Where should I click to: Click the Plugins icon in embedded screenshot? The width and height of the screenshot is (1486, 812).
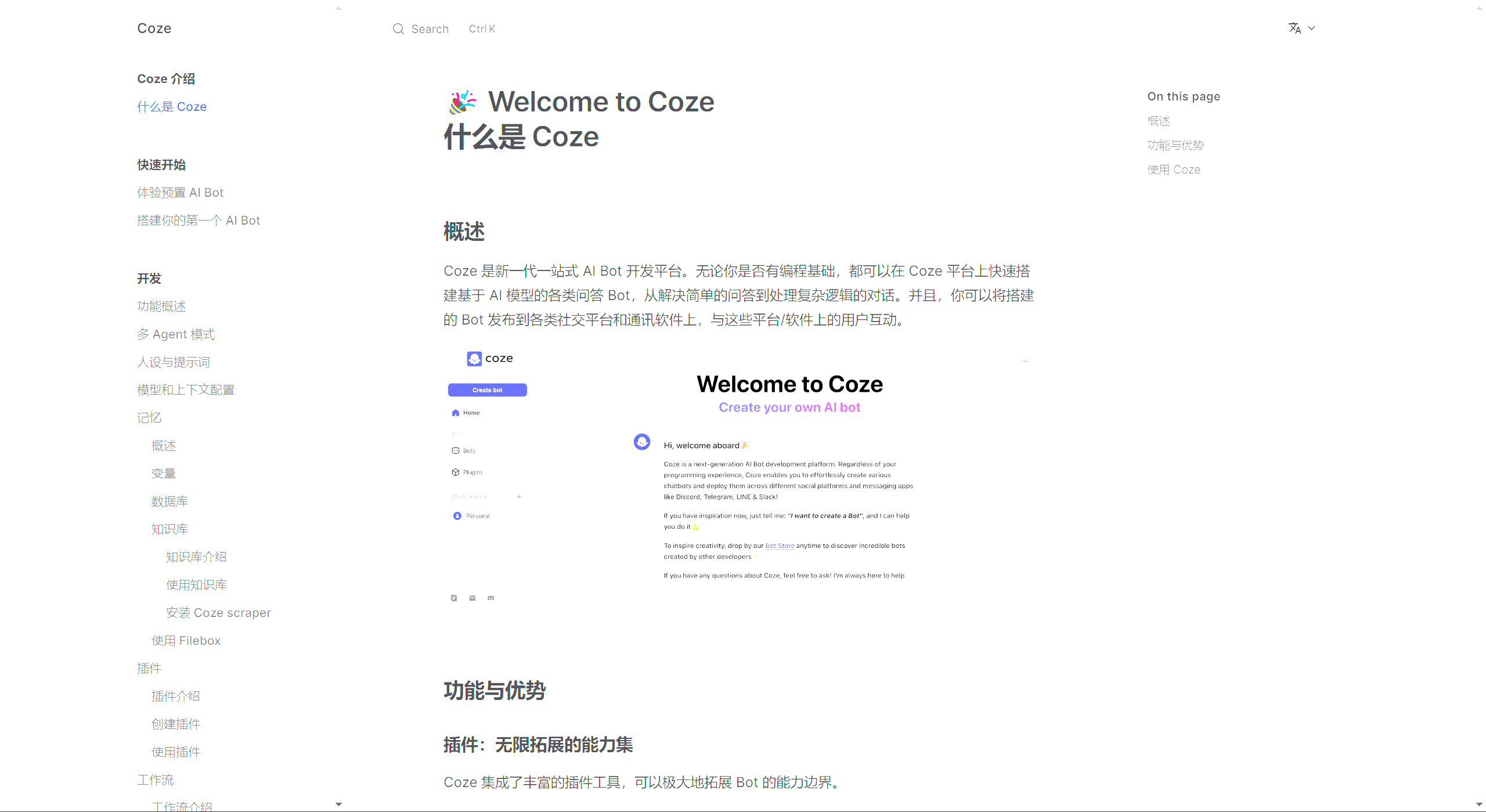pyautogui.click(x=456, y=472)
